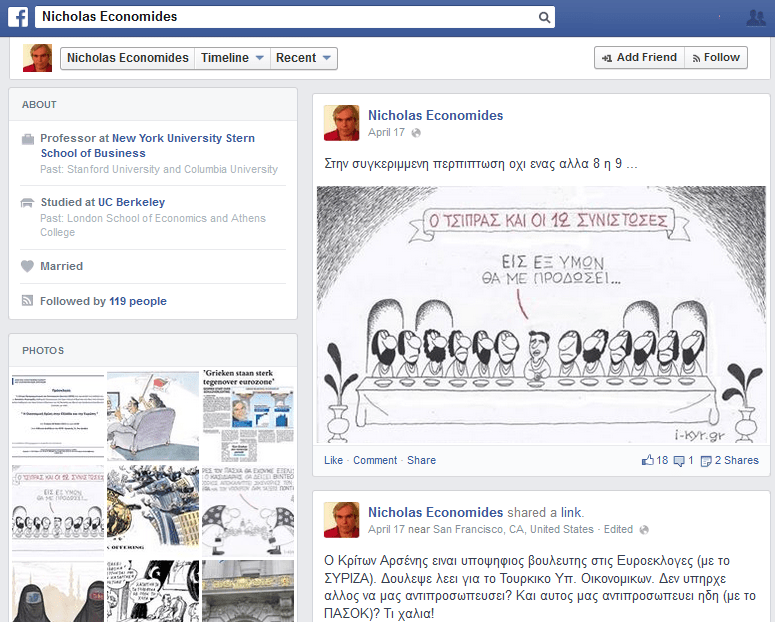Open the document photo thumbnail
Image resolution: width=775 pixels, height=622 pixels.
[58, 417]
